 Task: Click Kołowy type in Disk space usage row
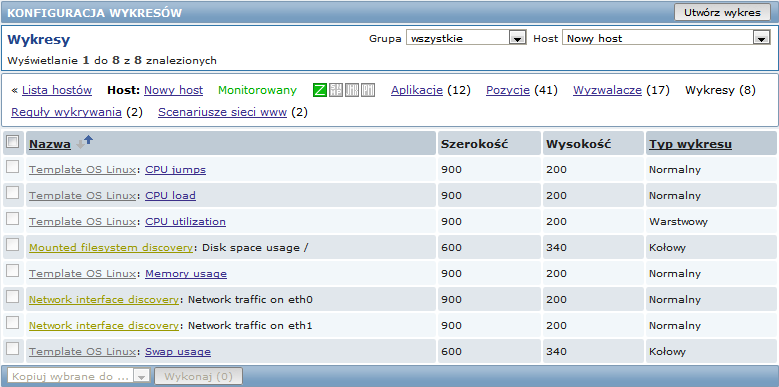(x=667, y=247)
